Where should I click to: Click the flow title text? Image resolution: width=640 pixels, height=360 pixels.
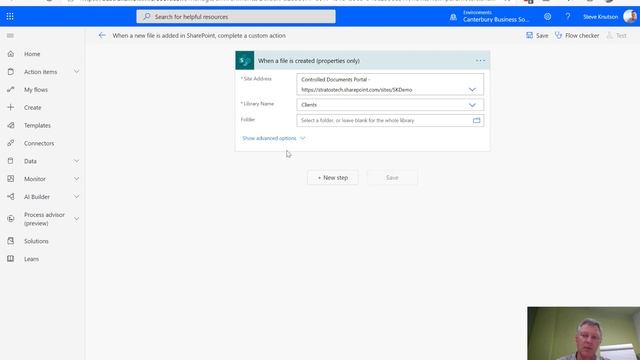[x=199, y=36]
